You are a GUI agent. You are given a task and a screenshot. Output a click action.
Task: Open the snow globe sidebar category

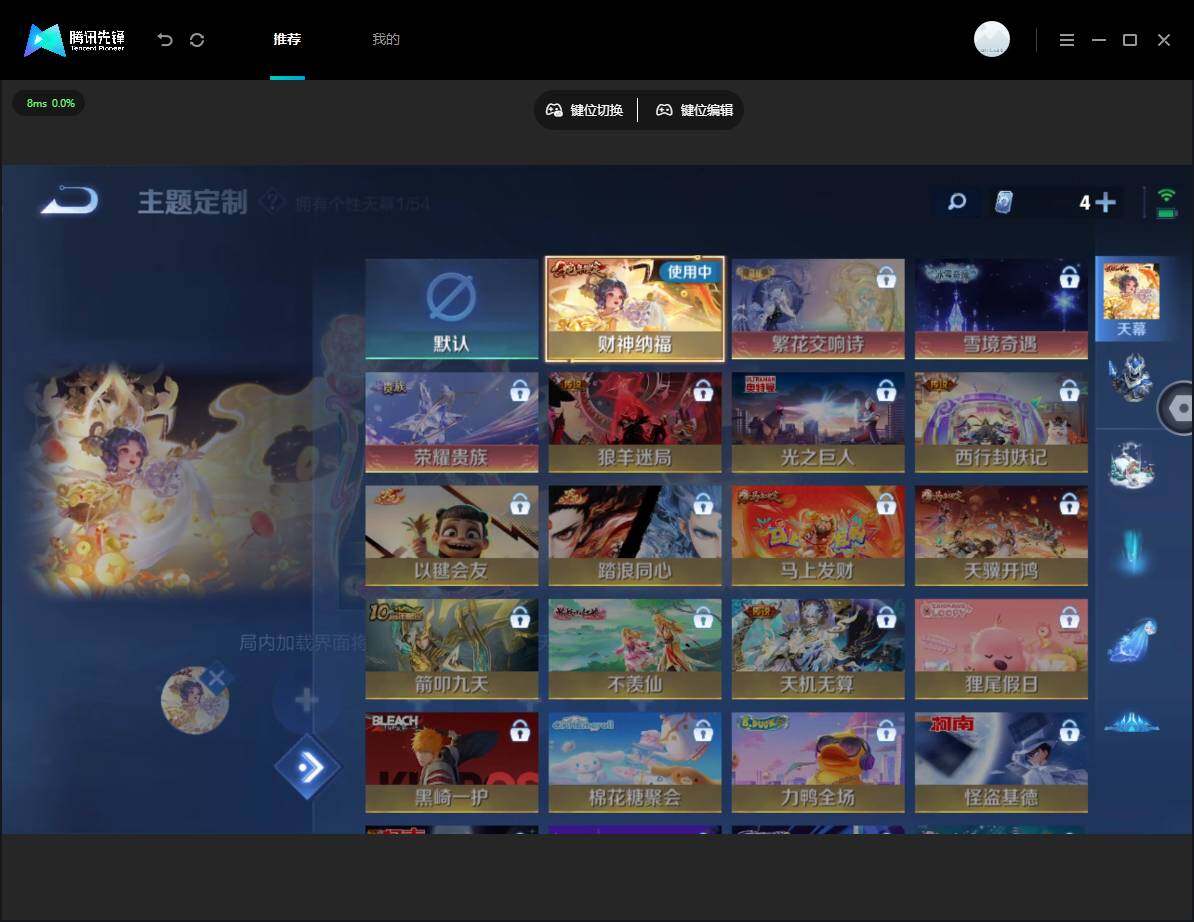[x=1132, y=464]
